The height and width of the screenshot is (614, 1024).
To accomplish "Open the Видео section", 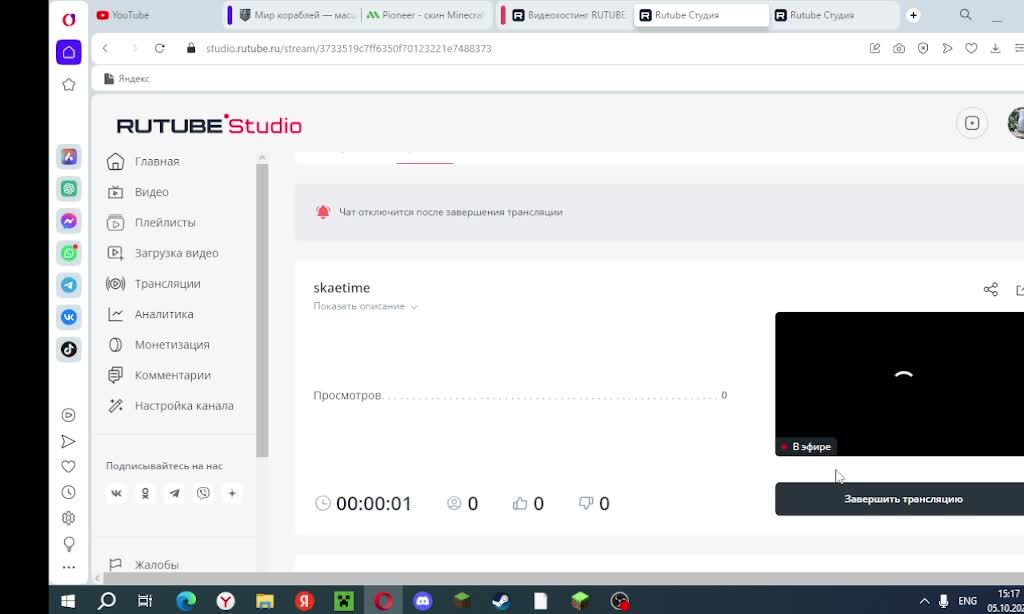I will click(138, 192).
